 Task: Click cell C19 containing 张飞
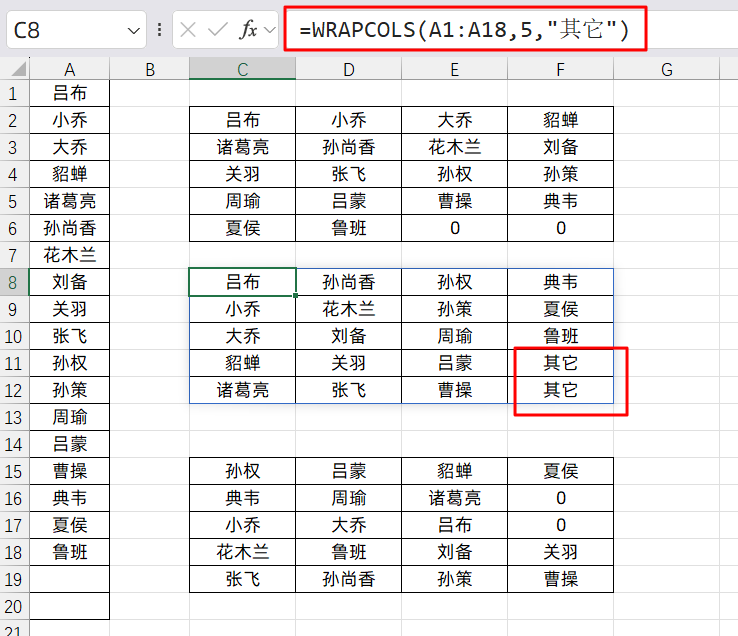(x=242, y=580)
